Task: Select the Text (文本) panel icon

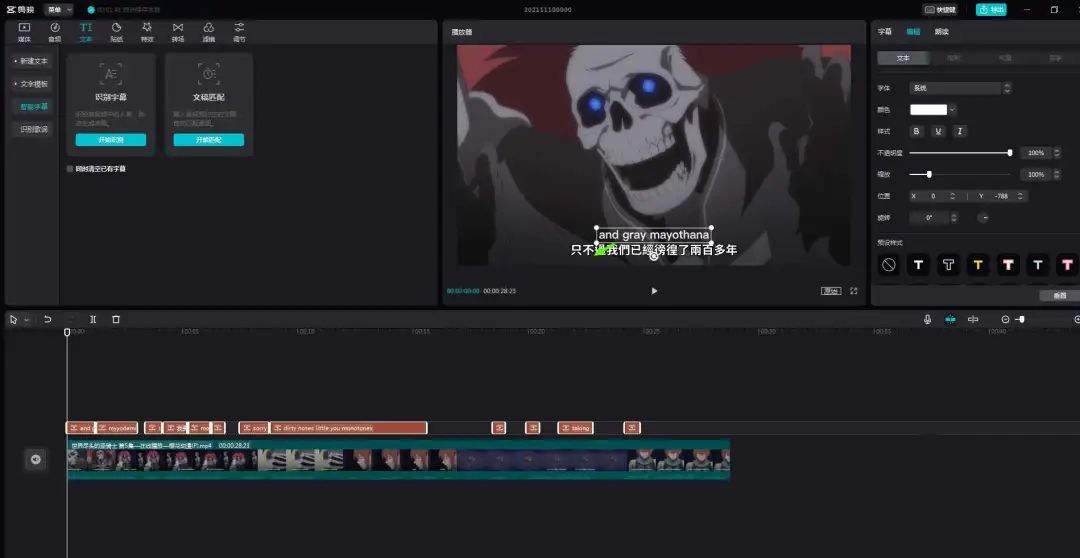Action: (x=85, y=32)
